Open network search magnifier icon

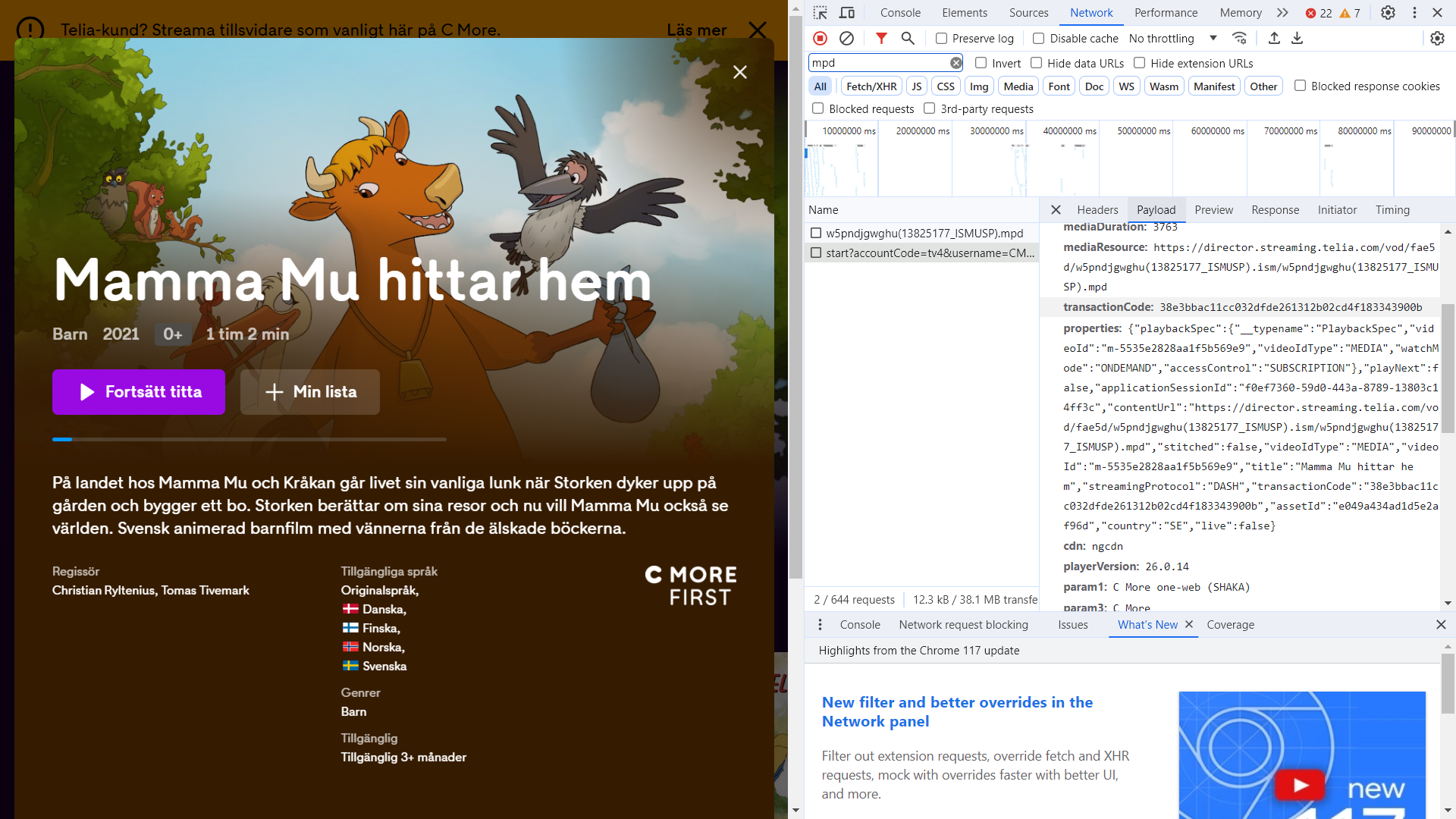point(908,38)
